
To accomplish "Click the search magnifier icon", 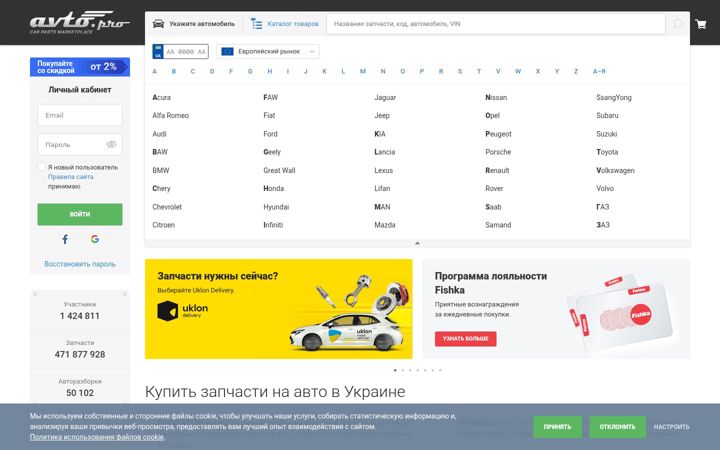I will [678, 24].
